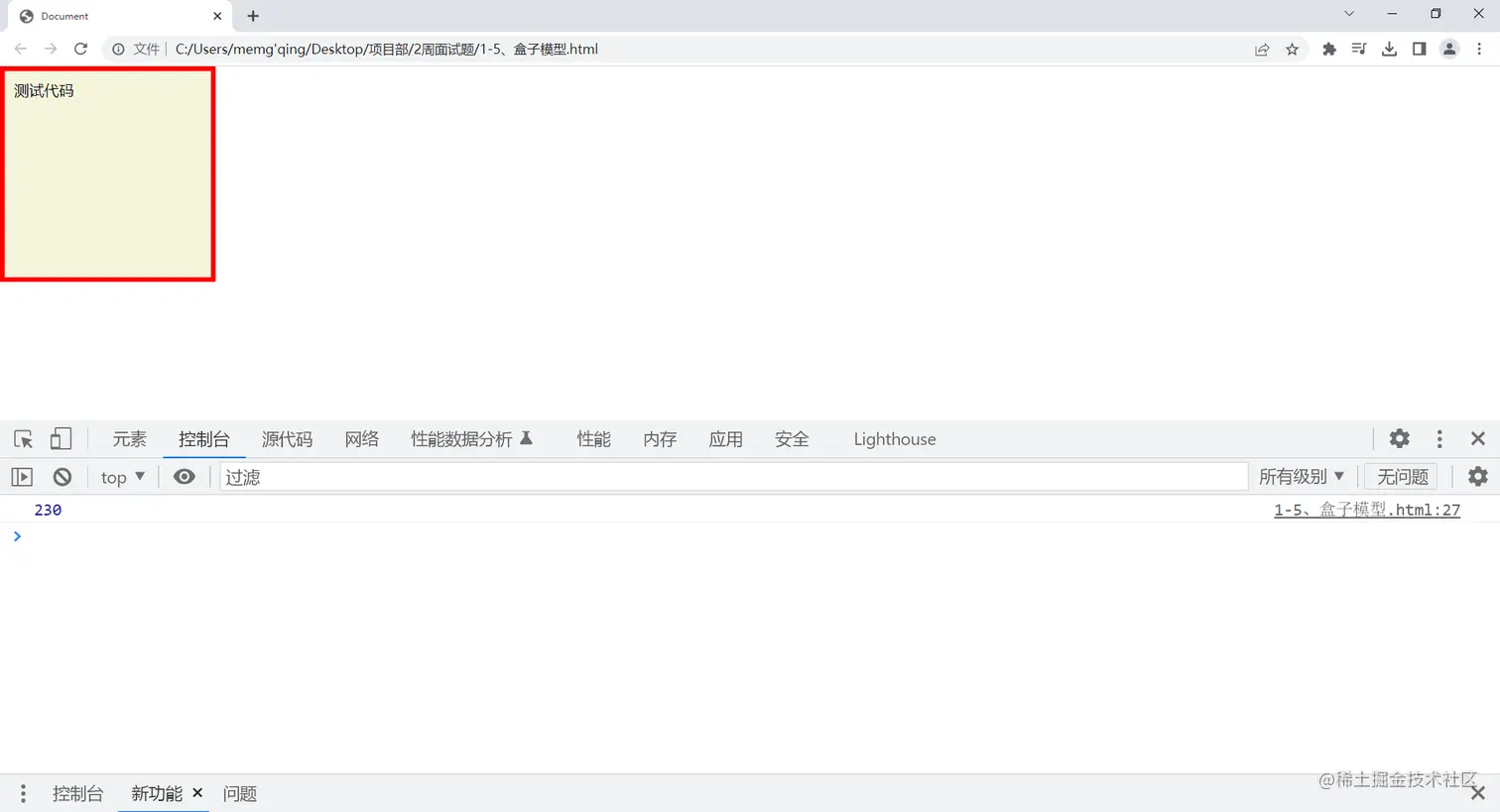Switch to the 内存 tab

(660, 439)
